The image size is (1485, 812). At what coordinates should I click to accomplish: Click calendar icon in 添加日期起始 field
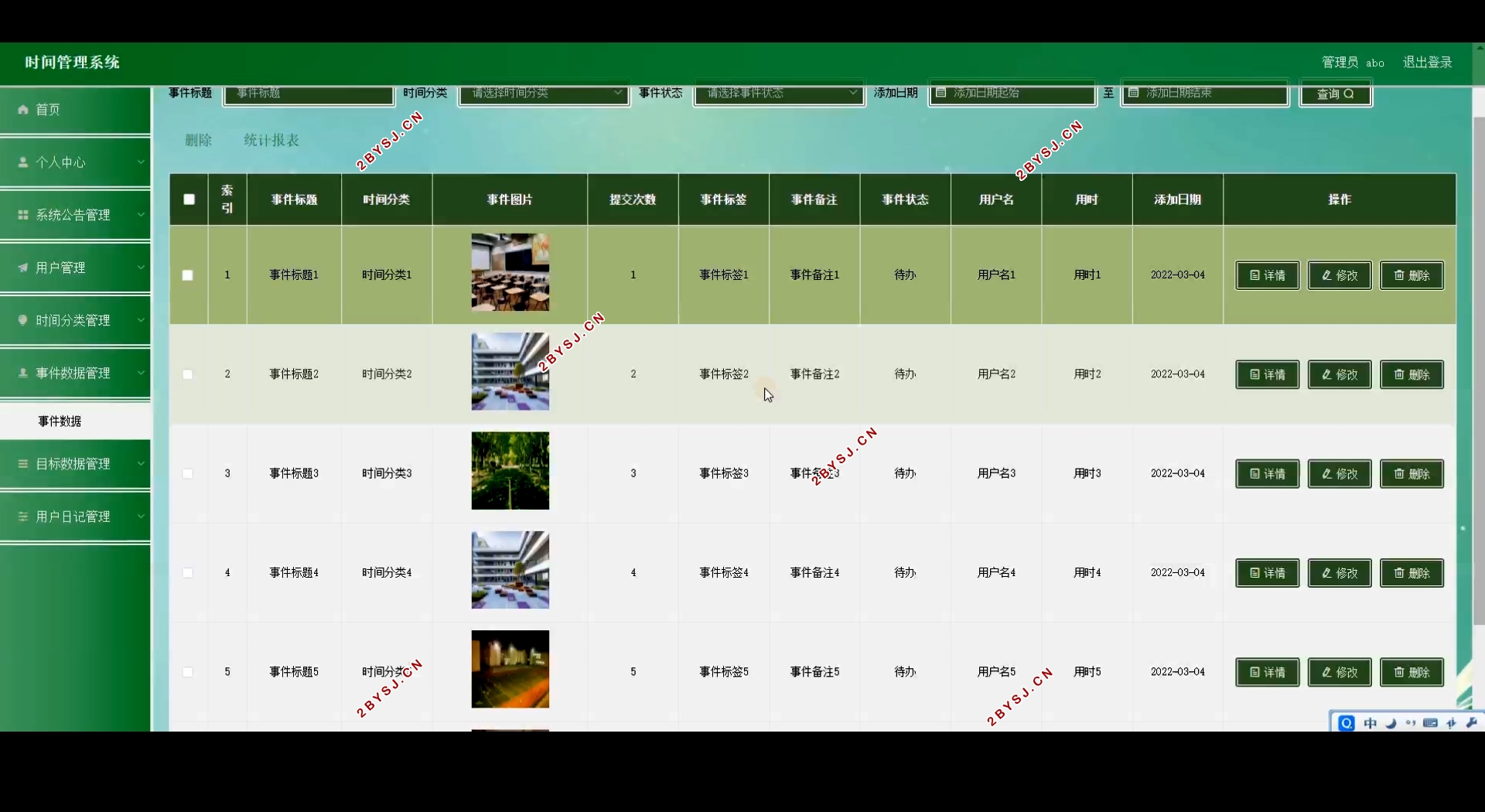pyautogui.click(x=941, y=93)
